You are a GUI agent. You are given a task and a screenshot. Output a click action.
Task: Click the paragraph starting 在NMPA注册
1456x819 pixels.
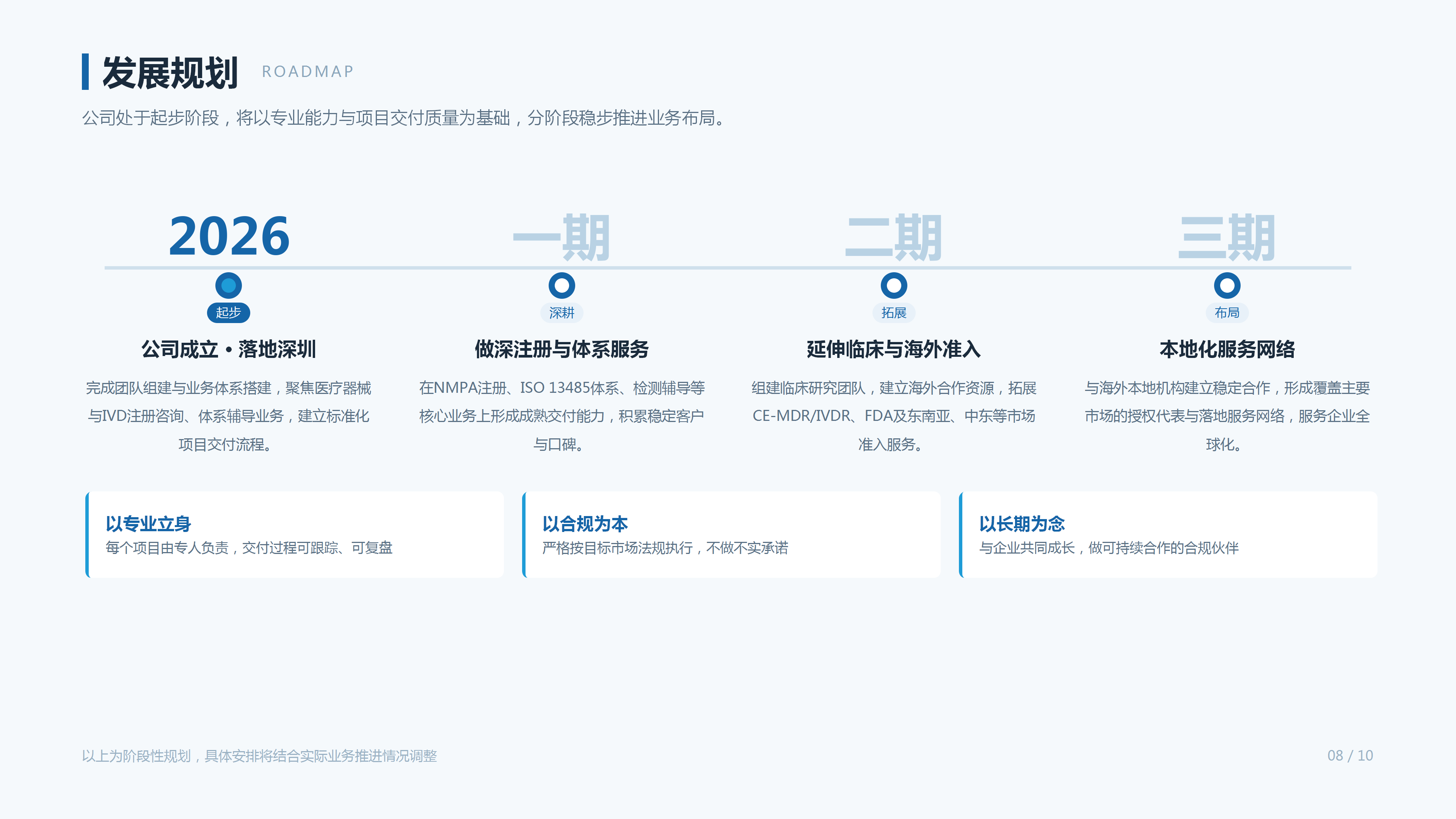[561, 416]
